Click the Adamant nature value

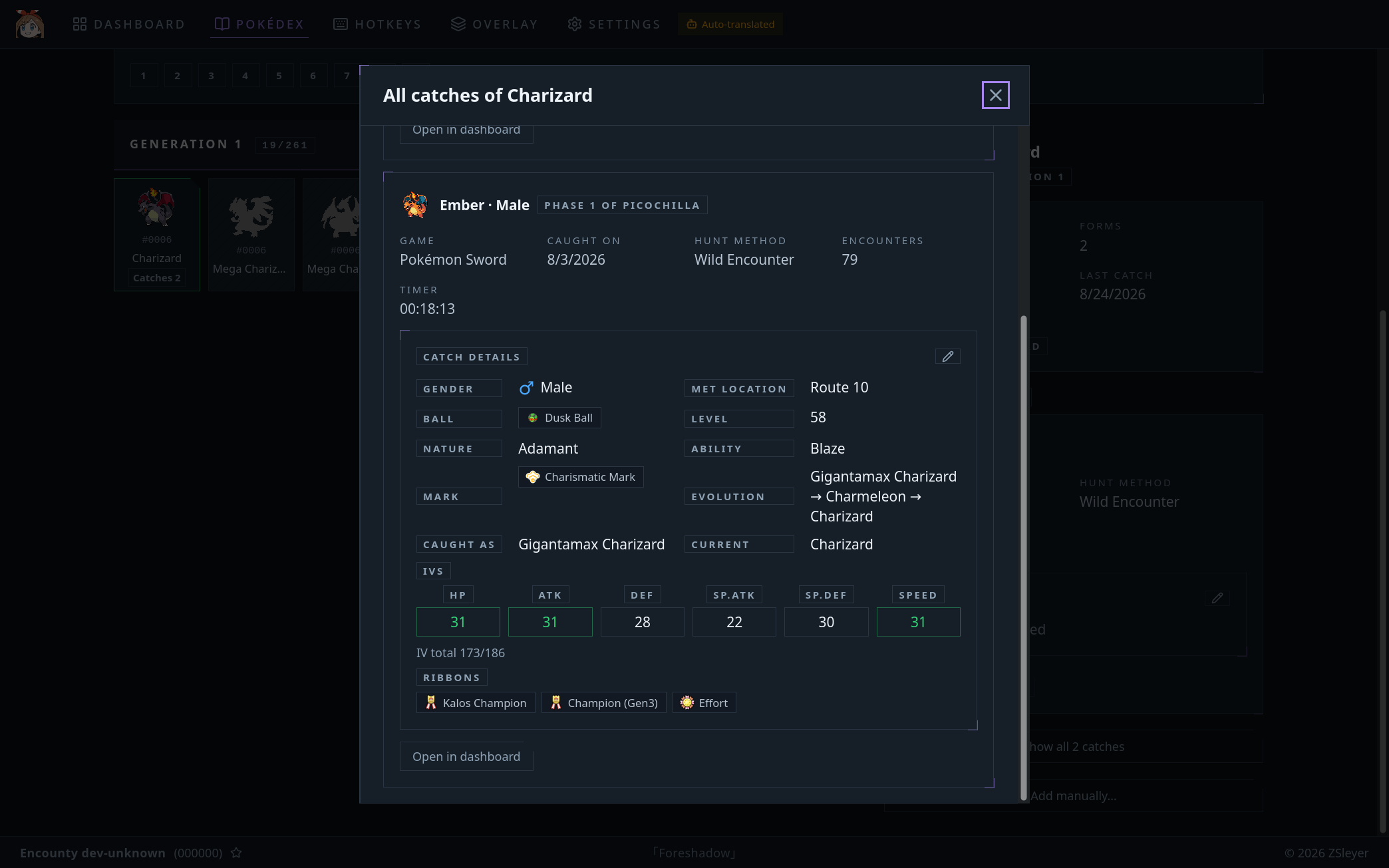coord(548,449)
